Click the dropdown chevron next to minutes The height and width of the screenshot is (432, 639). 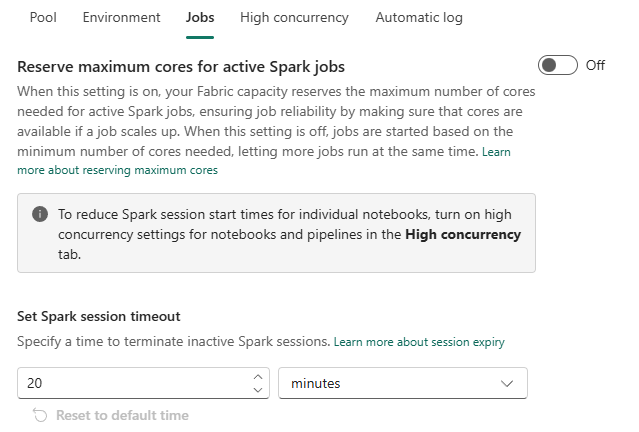point(507,383)
